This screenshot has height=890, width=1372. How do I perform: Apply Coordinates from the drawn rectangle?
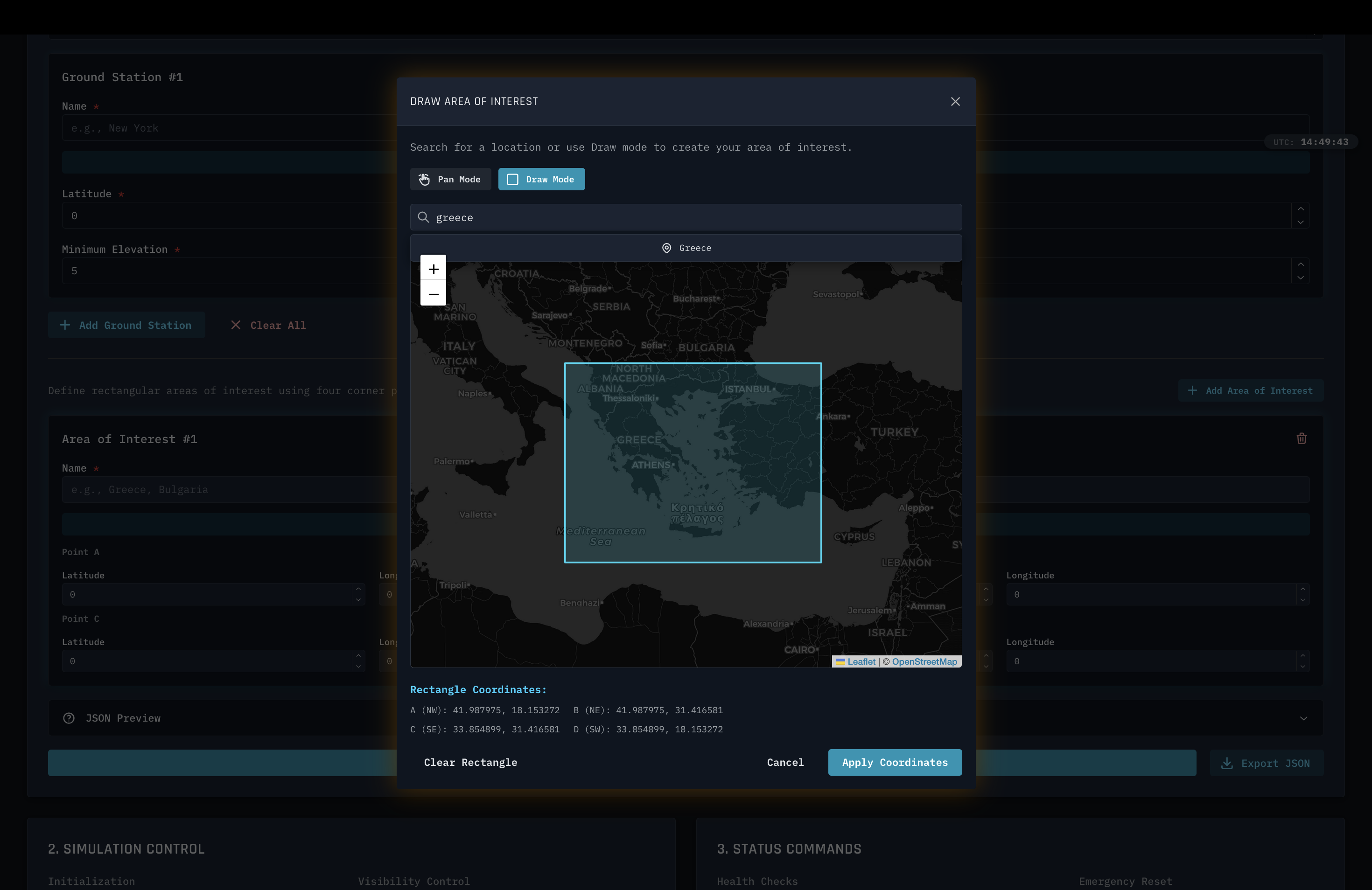894,762
